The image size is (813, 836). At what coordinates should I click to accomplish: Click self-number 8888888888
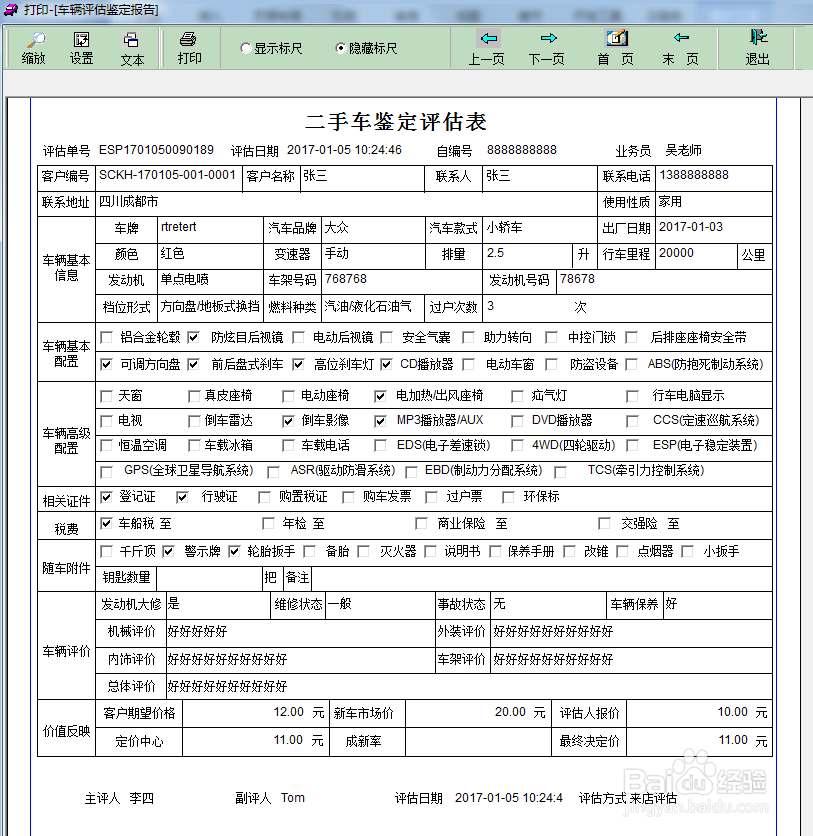pyautogui.click(x=521, y=150)
